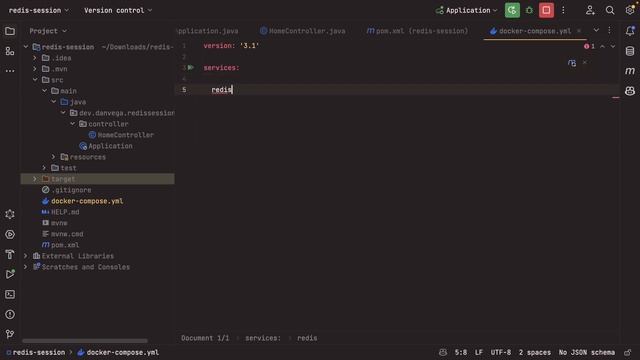The width and height of the screenshot is (640, 360).
Task: Expand the .mvn folder
Action: click(35, 69)
